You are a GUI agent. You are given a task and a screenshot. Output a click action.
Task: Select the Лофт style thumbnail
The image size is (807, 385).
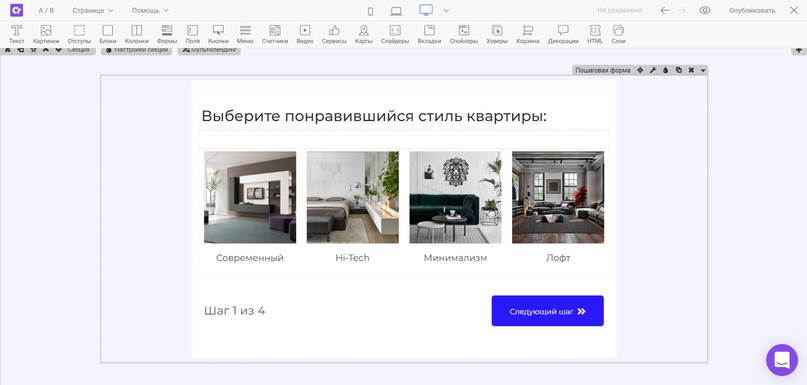(x=558, y=197)
